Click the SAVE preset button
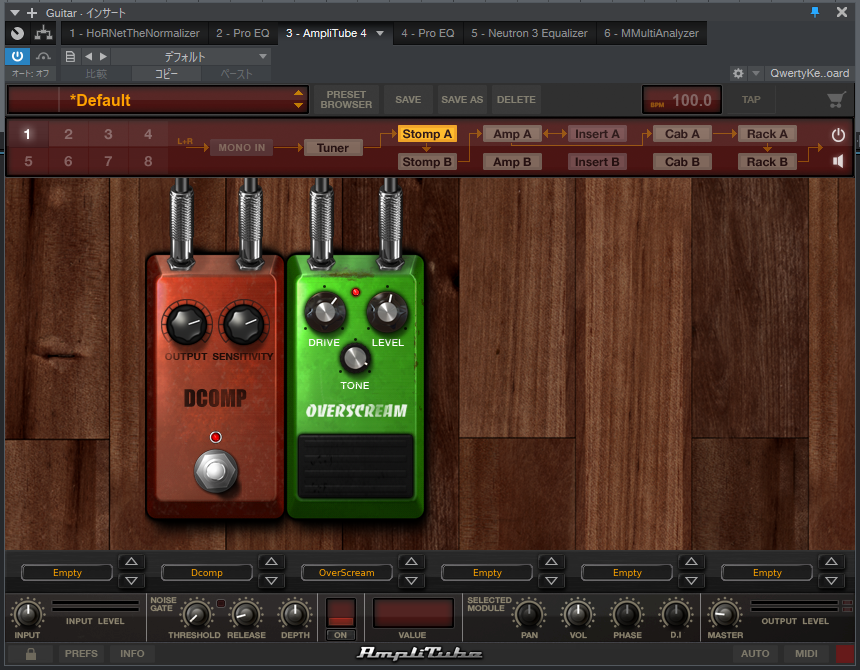Viewport: 860px width, 670px height. [408, 100]
